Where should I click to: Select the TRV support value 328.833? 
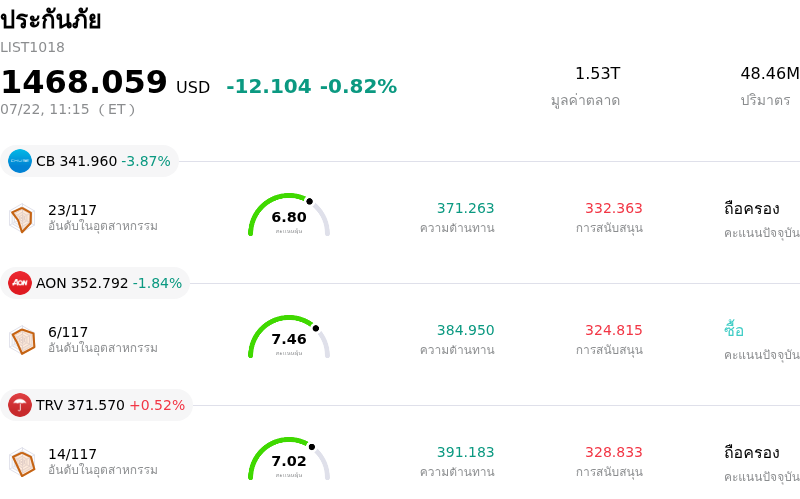(614, 452)
